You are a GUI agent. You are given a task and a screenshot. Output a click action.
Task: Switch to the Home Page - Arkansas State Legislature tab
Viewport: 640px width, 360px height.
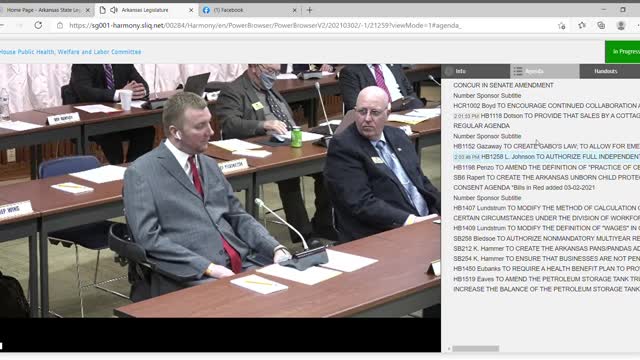point(46,10)
